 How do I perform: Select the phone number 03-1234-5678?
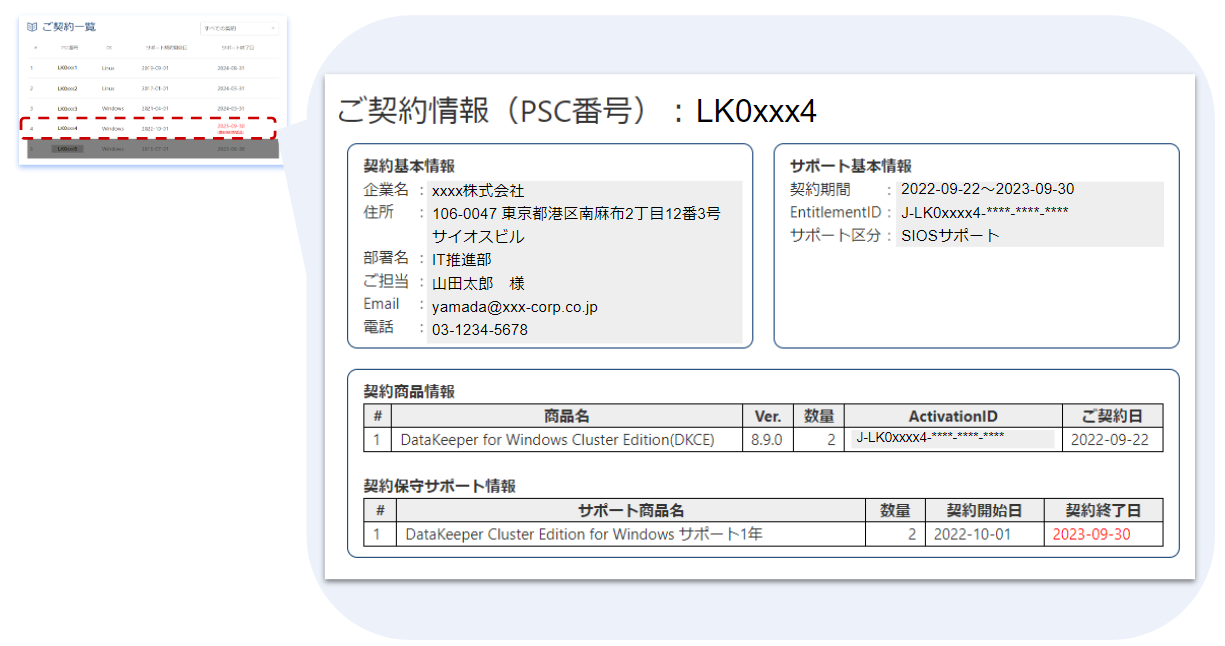(480, 330)
